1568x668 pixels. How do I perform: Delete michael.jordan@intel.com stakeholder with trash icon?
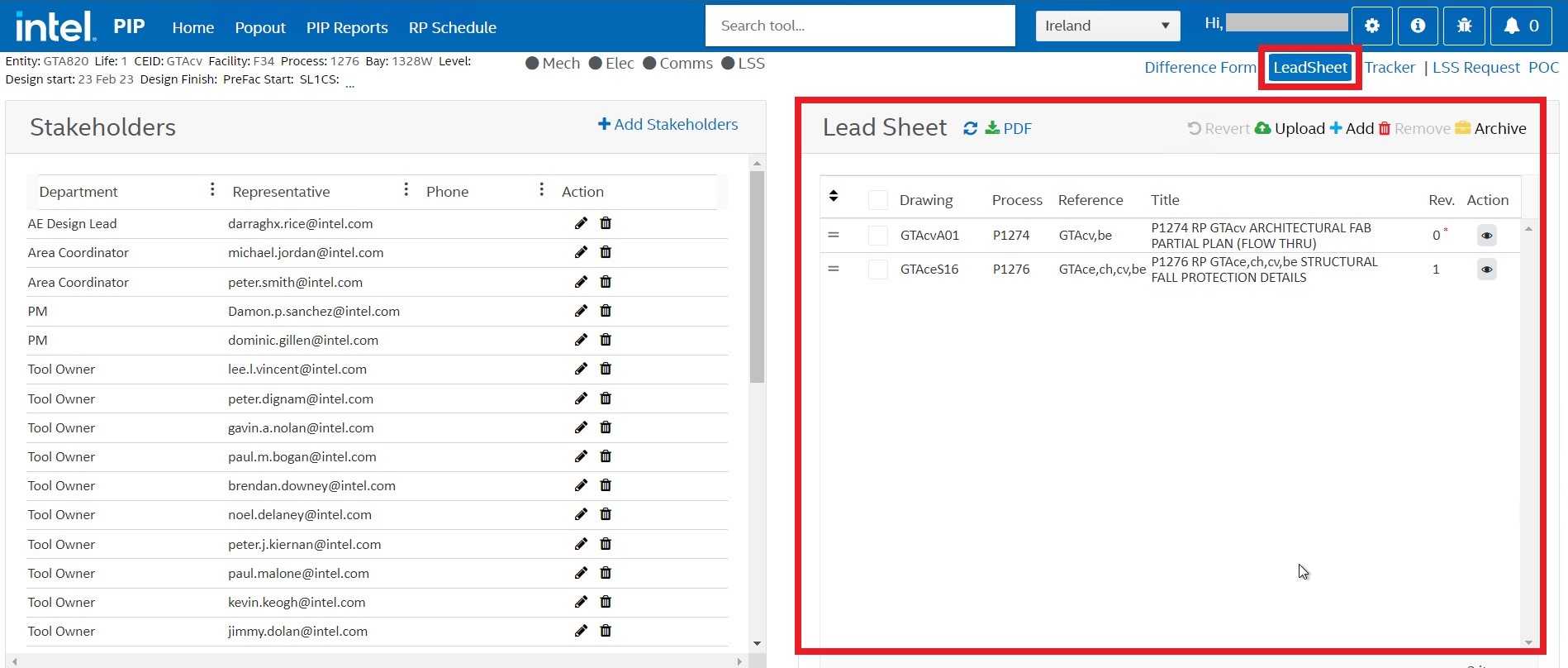pyautogui.click(x=606, y=252)
